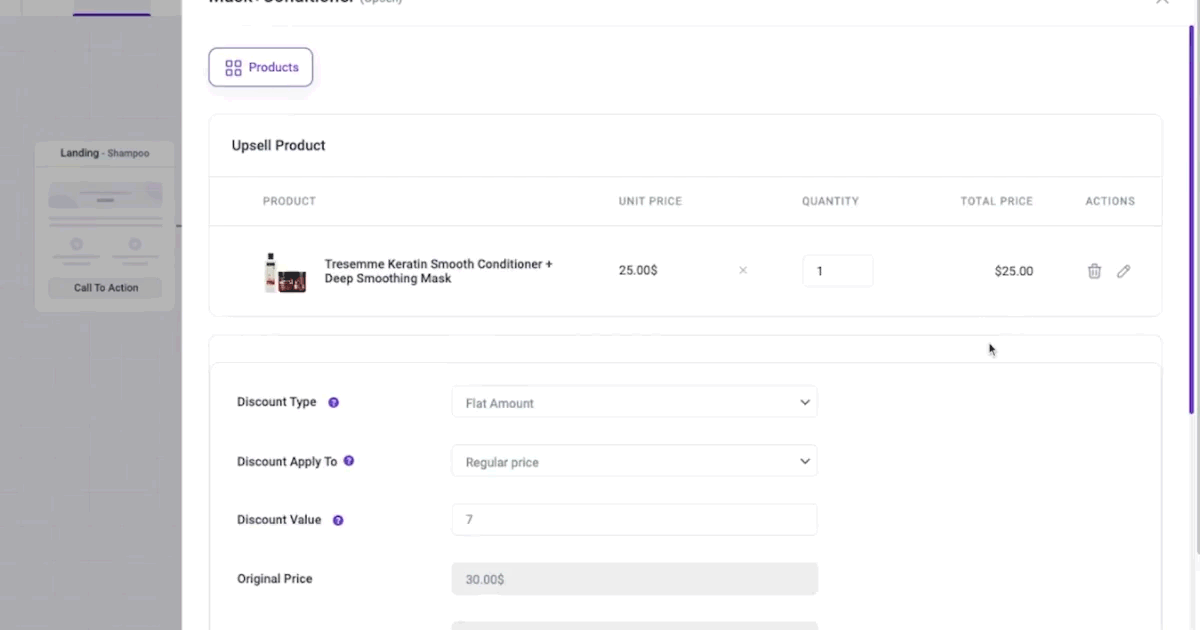Click the Tresemme product thumbnail image
1200x630 pixels.
coord(285,272)
